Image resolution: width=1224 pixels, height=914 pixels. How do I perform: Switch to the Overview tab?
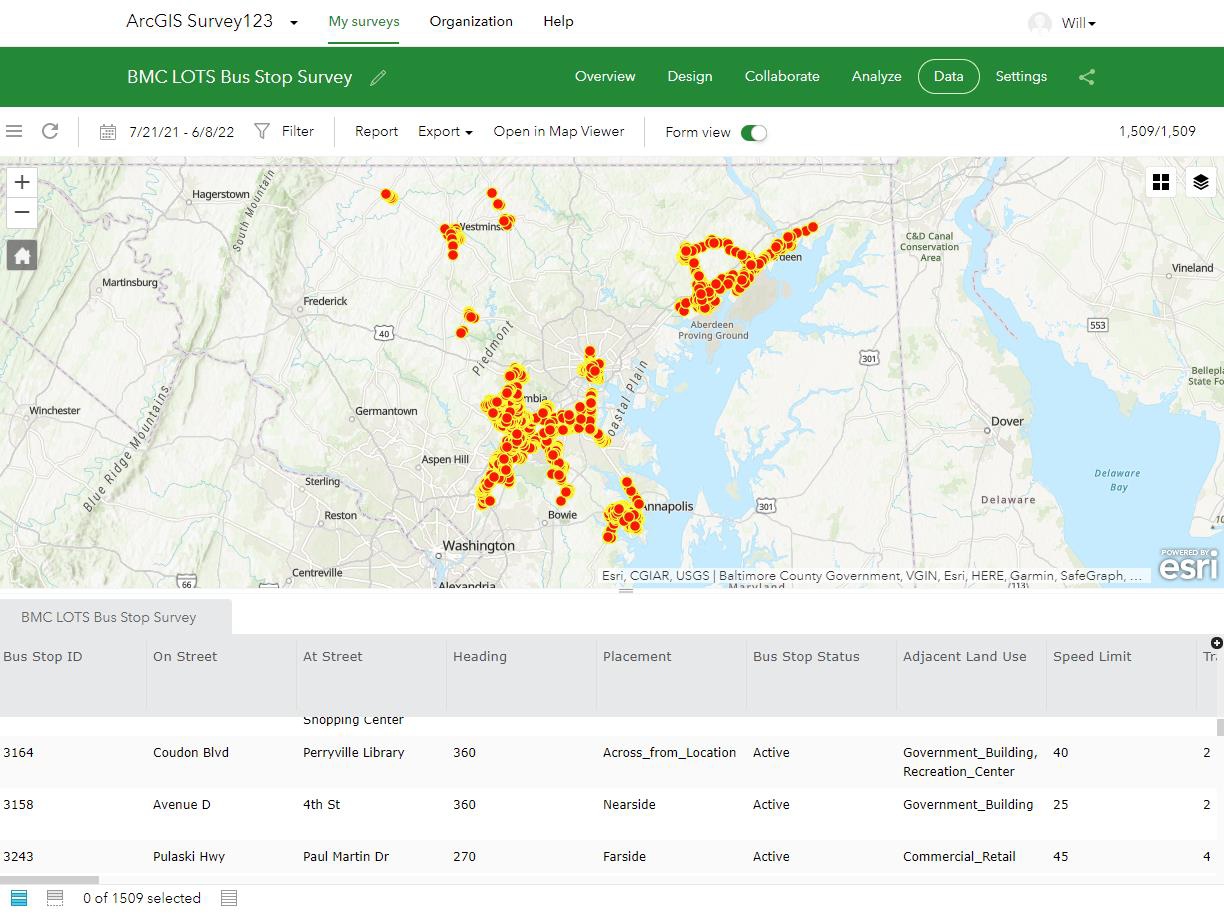point(605,76)
